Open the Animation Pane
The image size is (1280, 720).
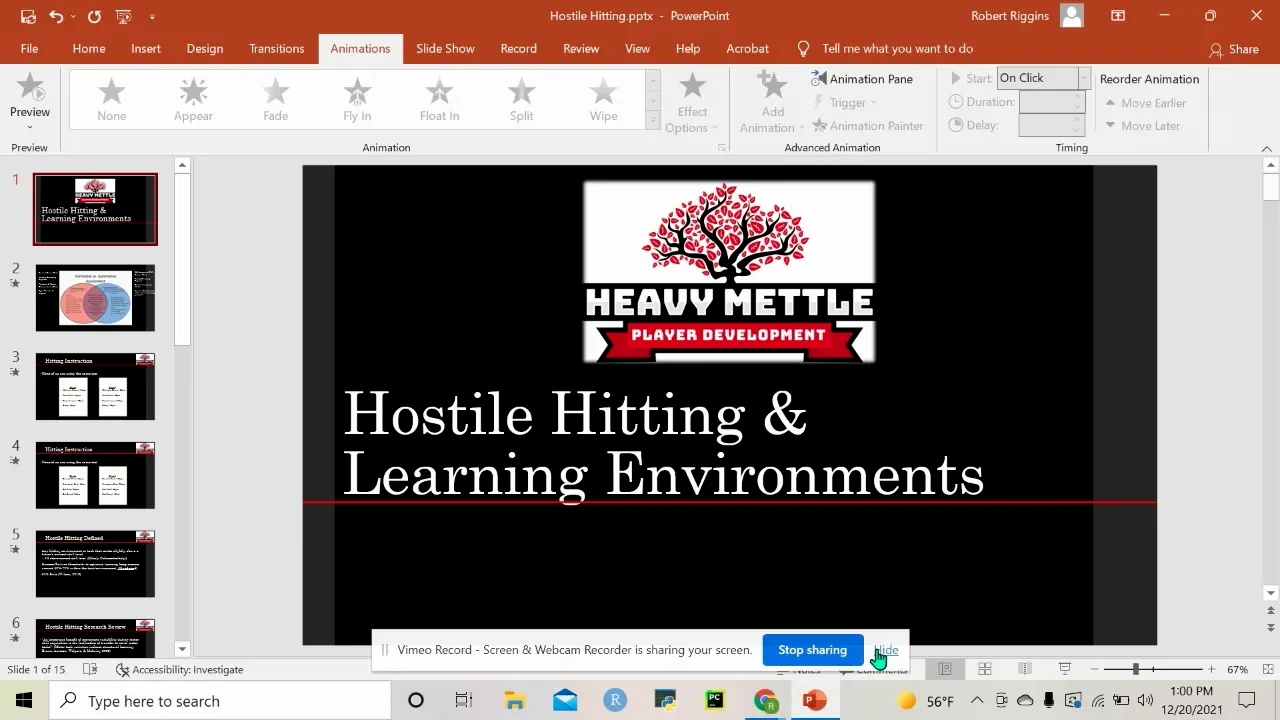[x=862, y=79]
